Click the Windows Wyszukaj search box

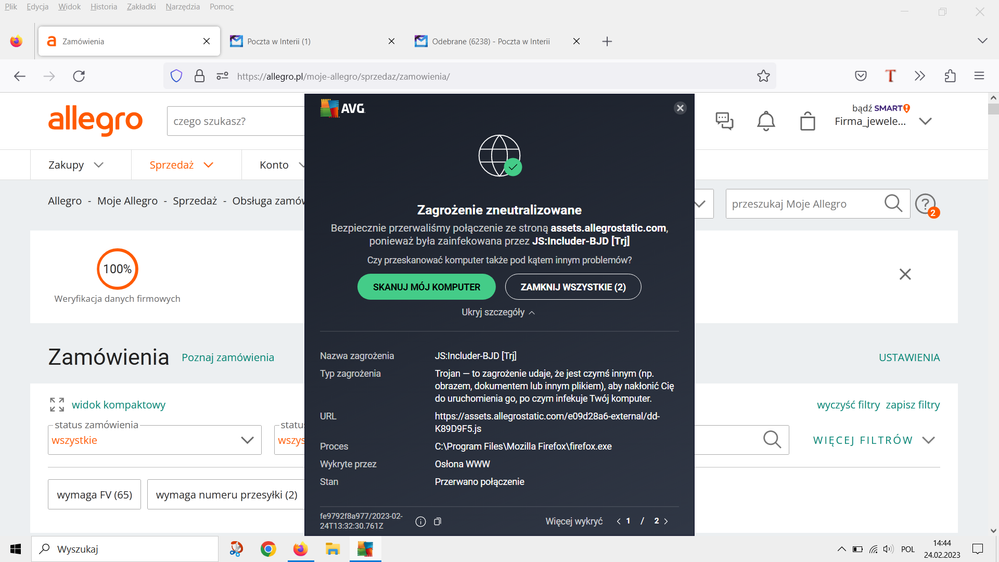[125, 549]
